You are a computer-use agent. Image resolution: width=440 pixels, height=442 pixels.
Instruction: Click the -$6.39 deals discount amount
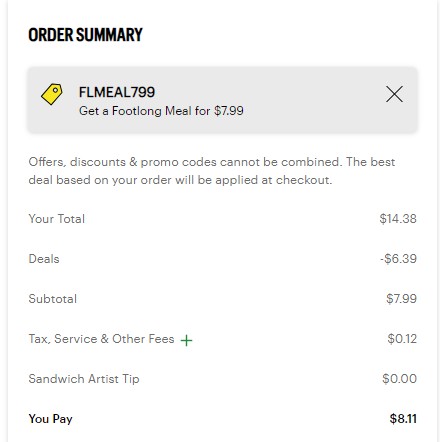point(398,259)
